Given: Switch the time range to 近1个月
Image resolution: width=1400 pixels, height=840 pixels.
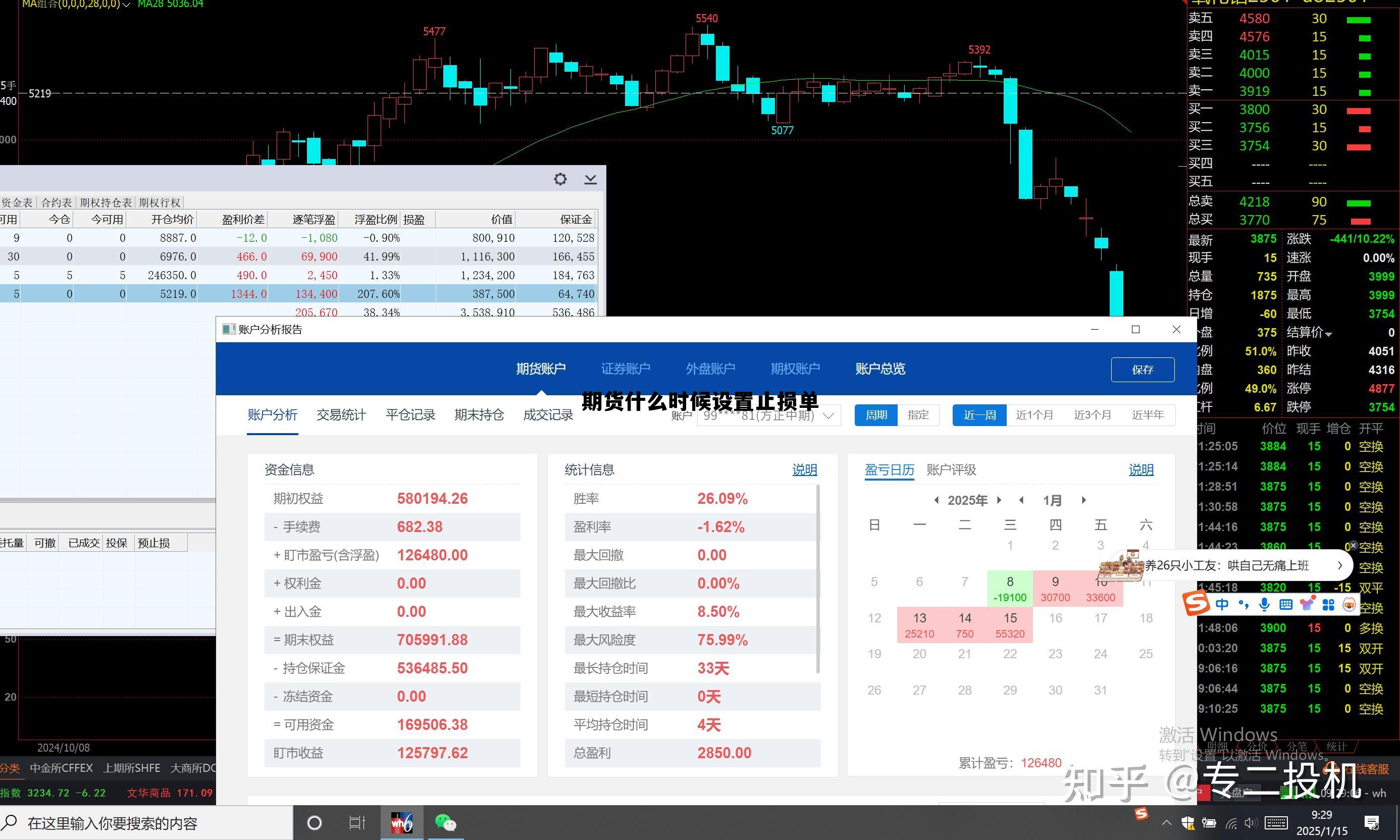Looking at the screenshot, I should click(1035, 415).
